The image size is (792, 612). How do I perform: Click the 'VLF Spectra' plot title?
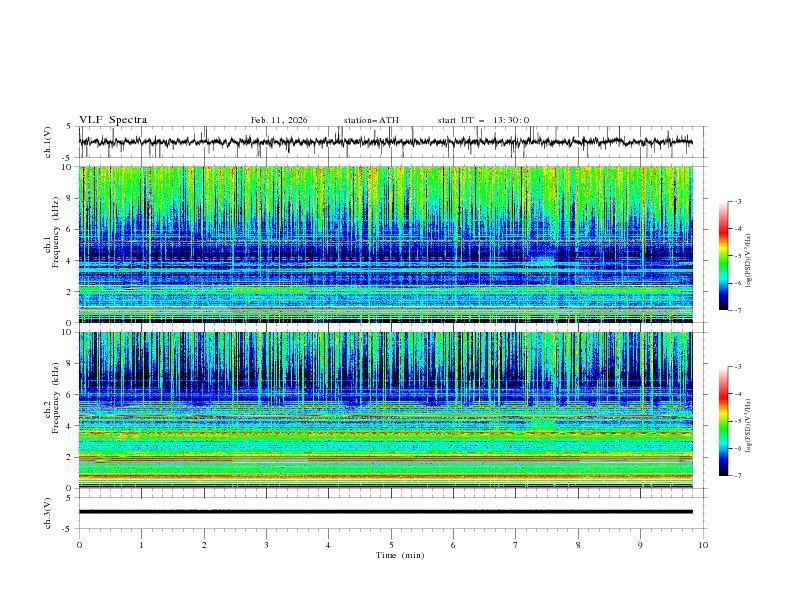[x=113, y=120]
